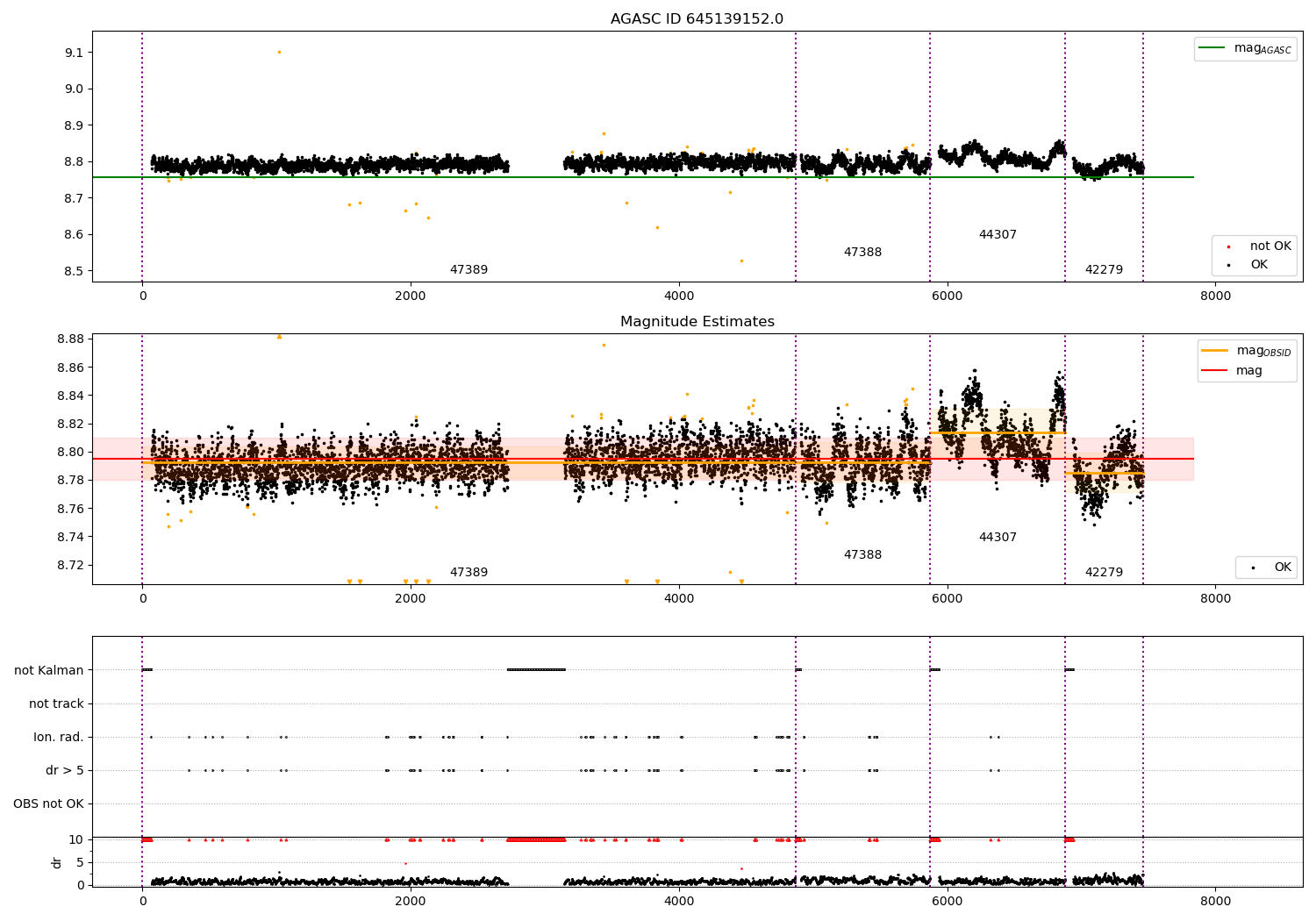This screenshot has height=921, width=1316.
Task: Click the "not track" row label
Action: point(56,703)
